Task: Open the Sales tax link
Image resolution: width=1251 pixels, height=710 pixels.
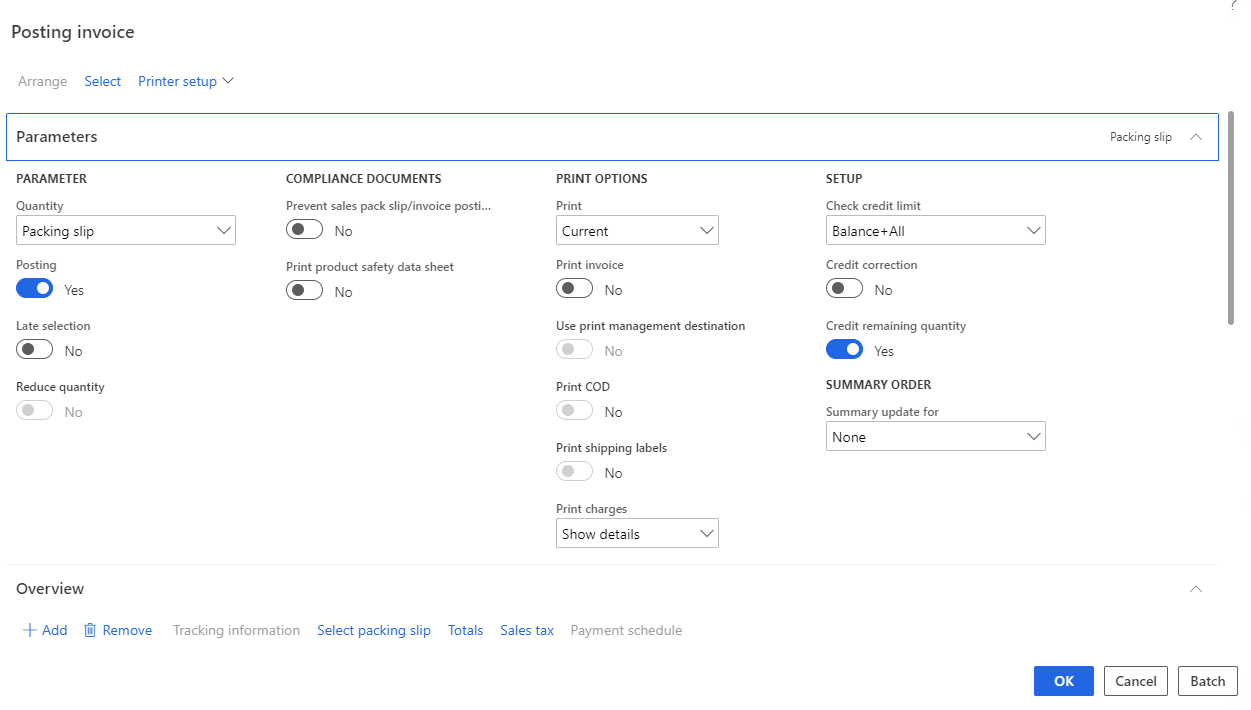Action: tap(527, 630)
